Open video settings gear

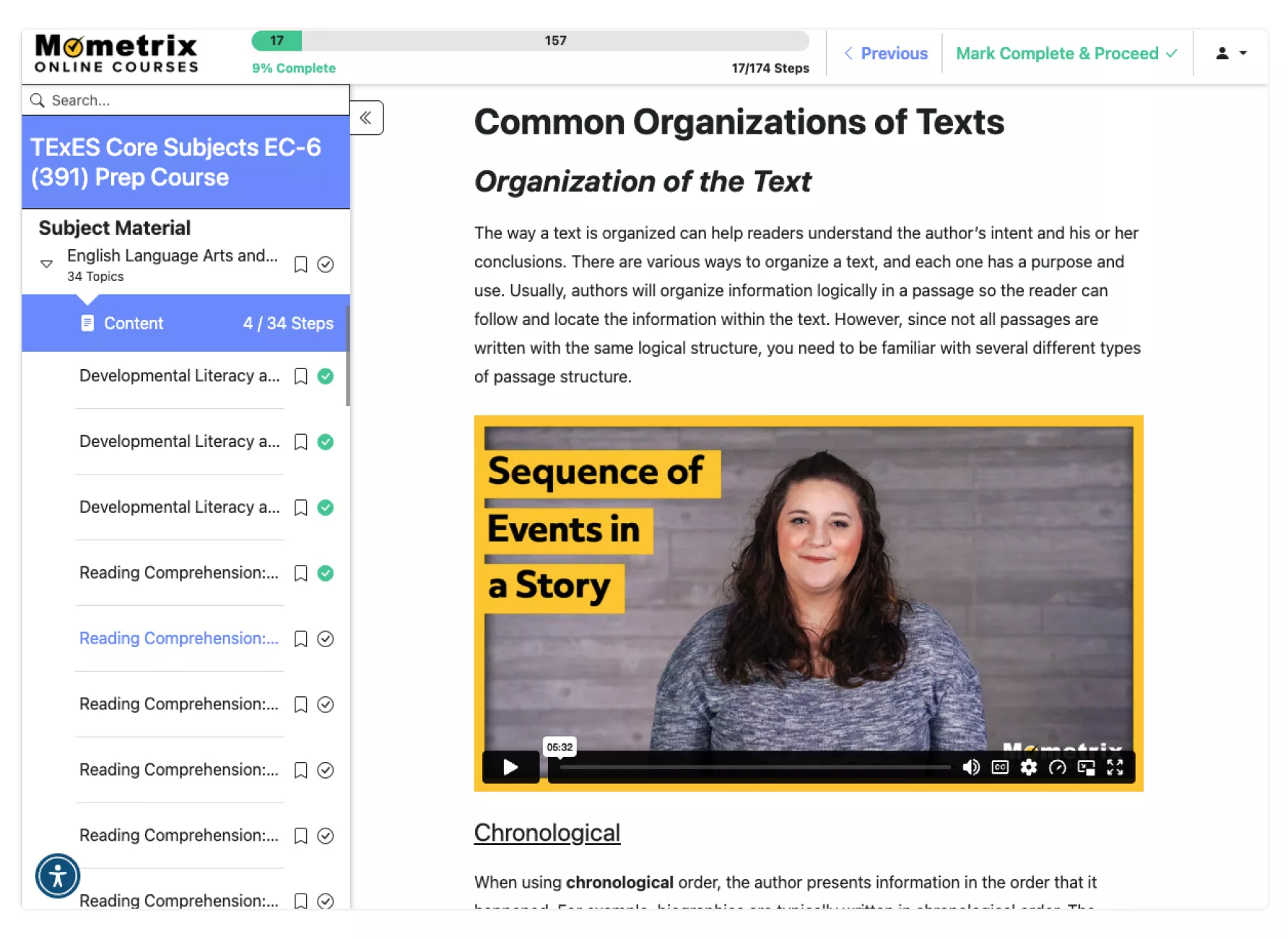(1029, 767)
